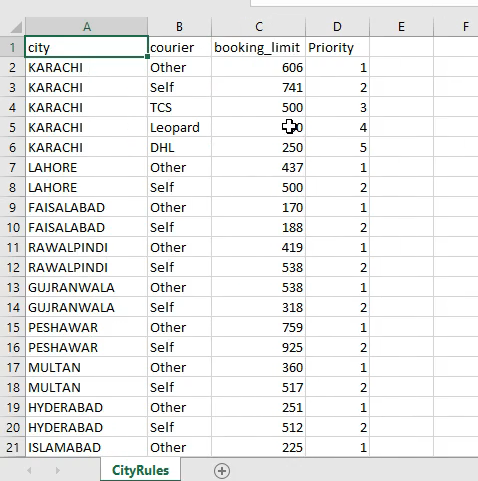The image size is (478, 481).
Task: Click the city header cell A1
Action: point(86,47)
